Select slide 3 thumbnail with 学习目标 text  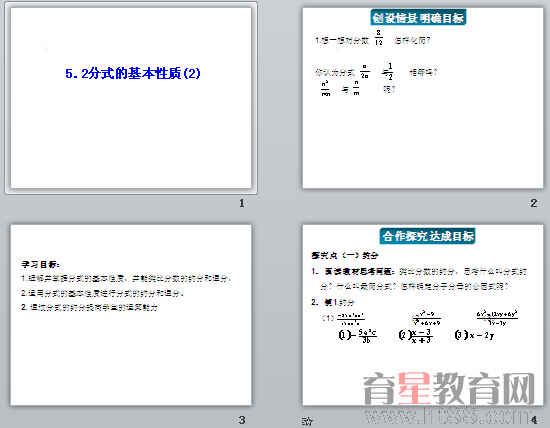point(131,315)
